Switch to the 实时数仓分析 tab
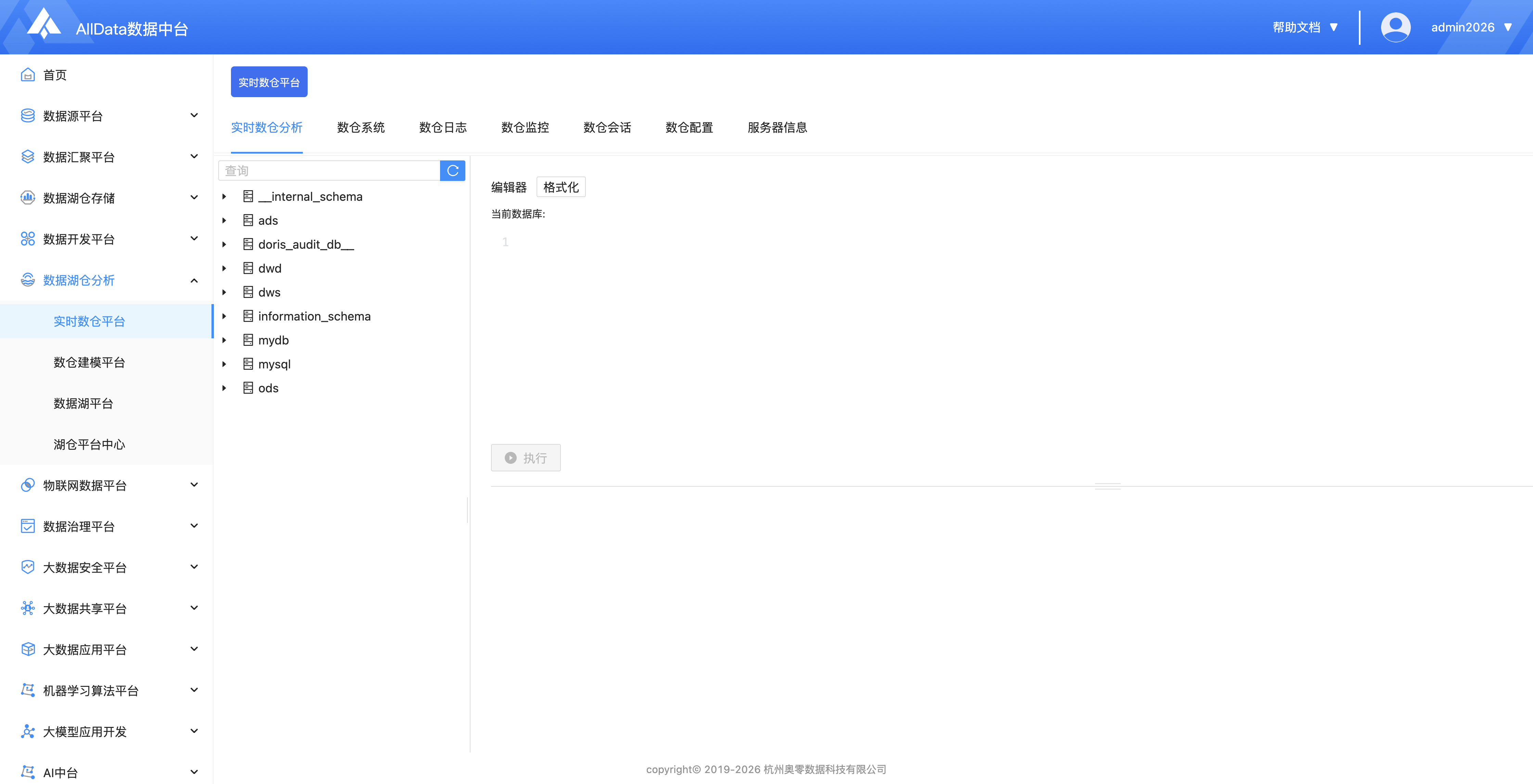Image resolution: width=1533 pixels, height=784 pixels. (267, 127)
